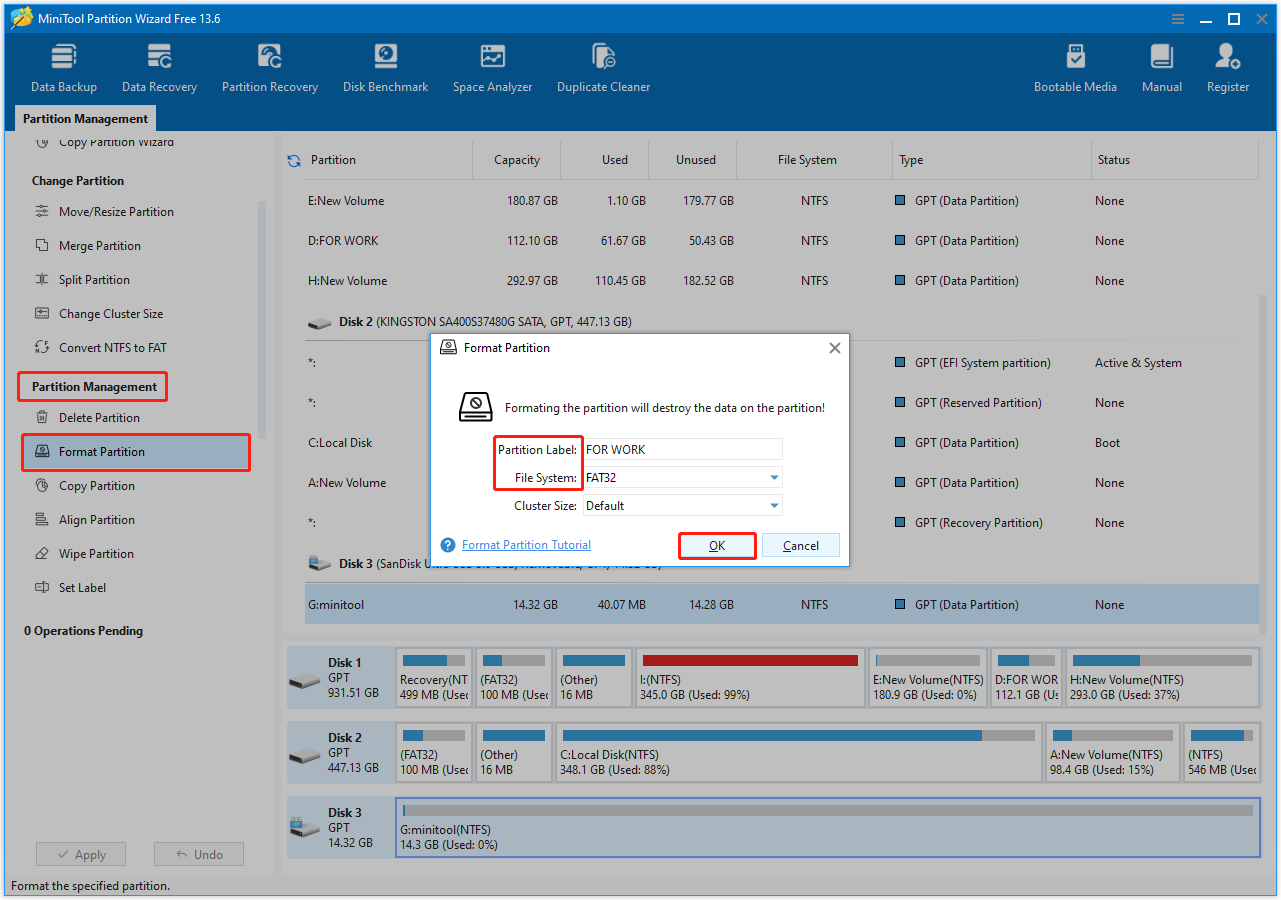Cancel the Format Partition dialog

800,545
